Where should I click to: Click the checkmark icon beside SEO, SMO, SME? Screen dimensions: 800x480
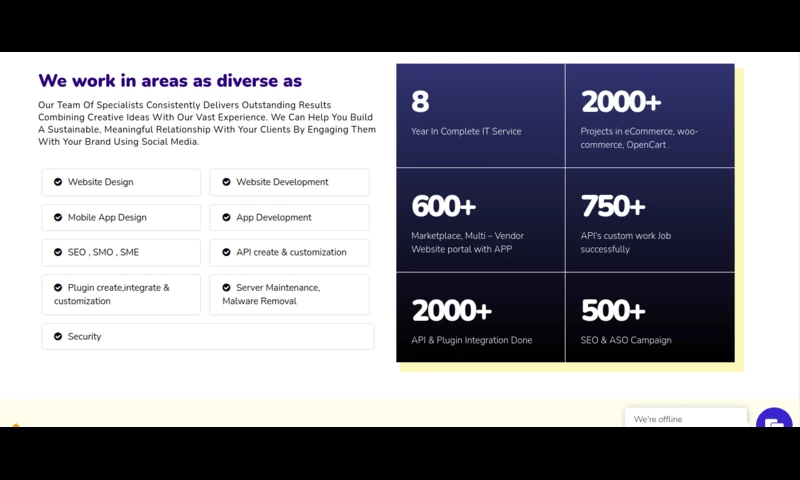(x=58, y=252)
